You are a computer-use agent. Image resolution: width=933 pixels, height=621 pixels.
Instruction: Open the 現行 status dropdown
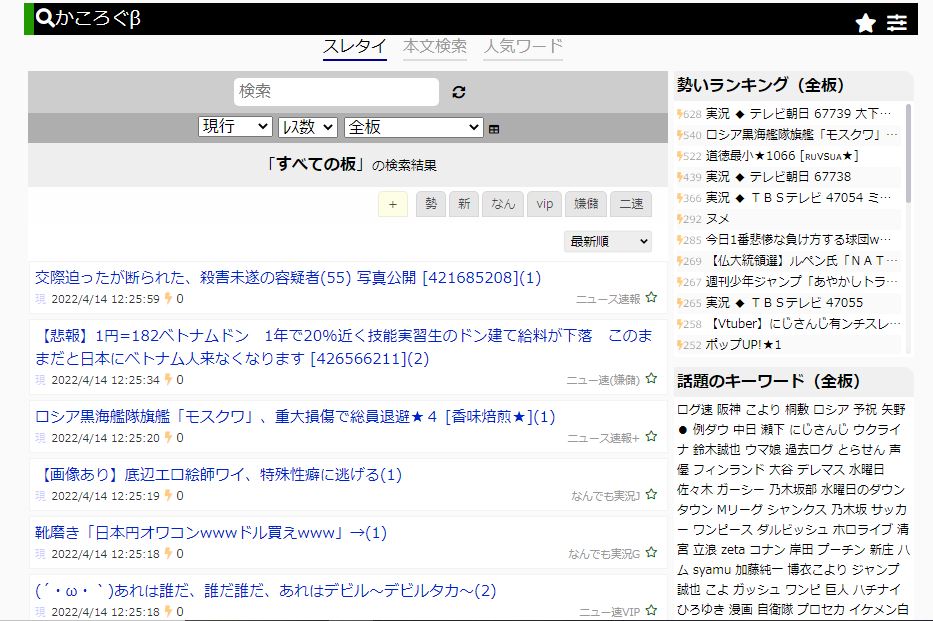coord(235,127)
